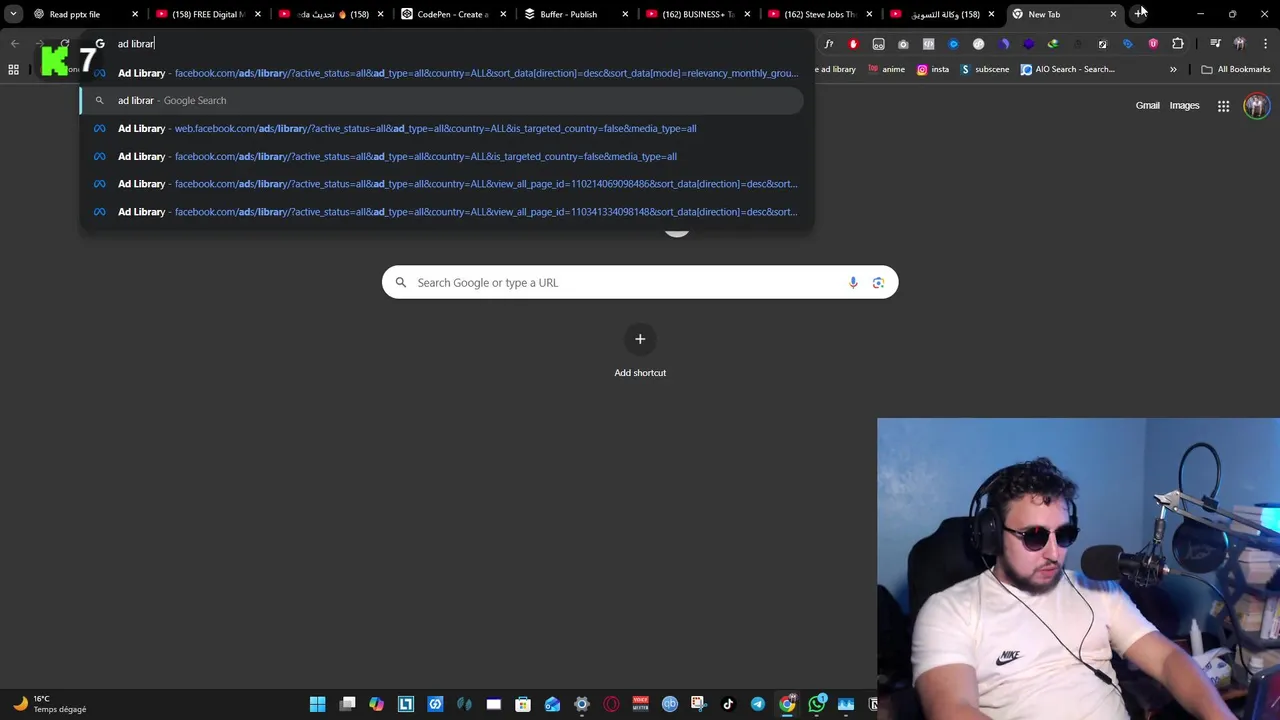Open the 'anime' bookmark

pyautogui.click(x=886, y=70)
